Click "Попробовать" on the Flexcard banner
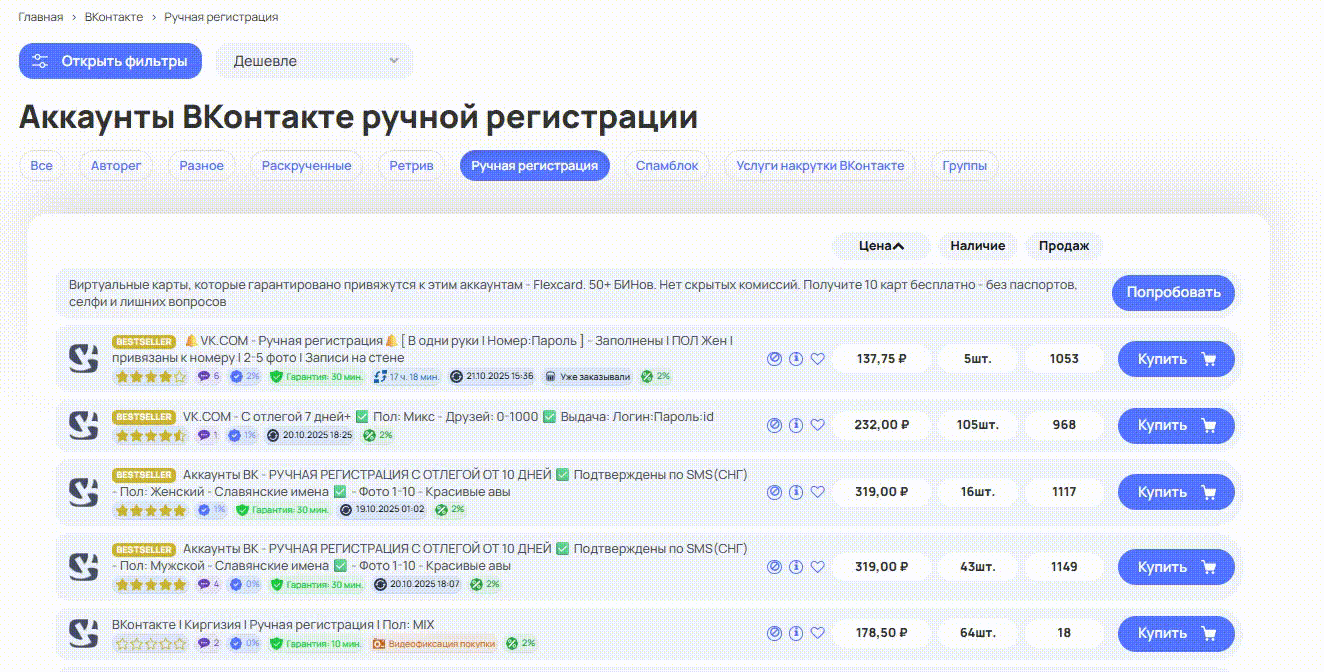Image resolution: width=1324 pixels, height=672 pixels. pos(1172,293)
